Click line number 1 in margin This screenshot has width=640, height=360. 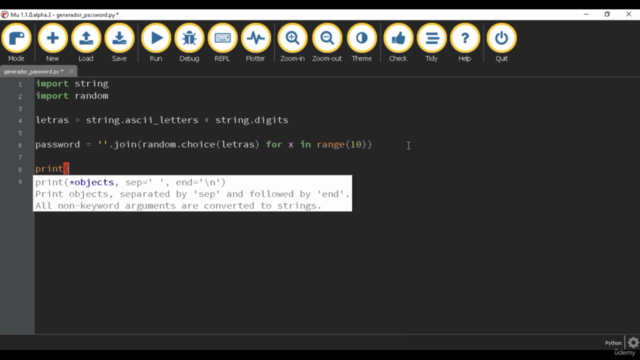tap(20, 84)
